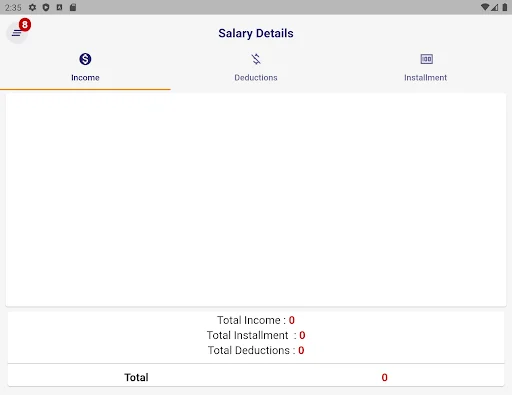
Task: Click the SD card status bar icon
Action: click(x=73, y=7)
